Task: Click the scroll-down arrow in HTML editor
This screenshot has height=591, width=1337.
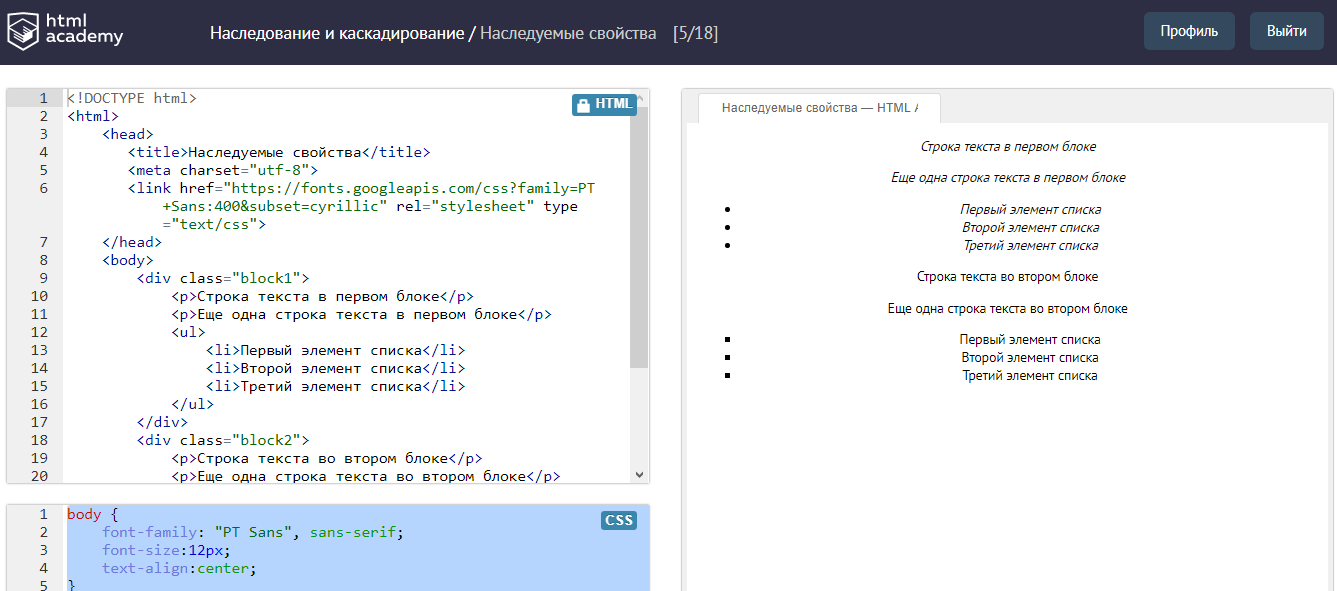Action: [x=640, y=475]
